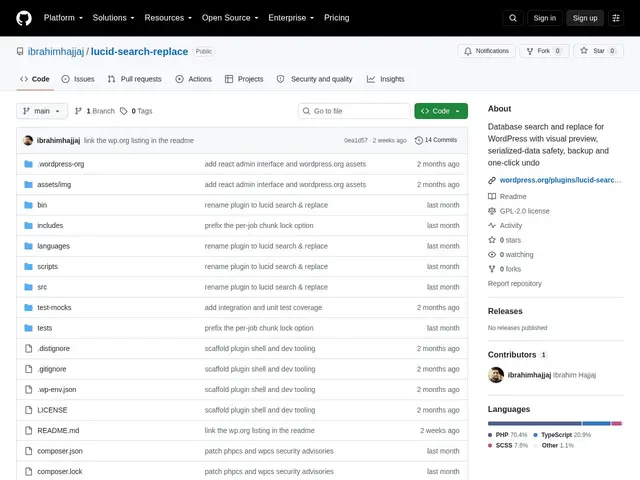Click the 0 forks link in About
The width and height of the screenshot is (640, 480).
pos(510,269)
